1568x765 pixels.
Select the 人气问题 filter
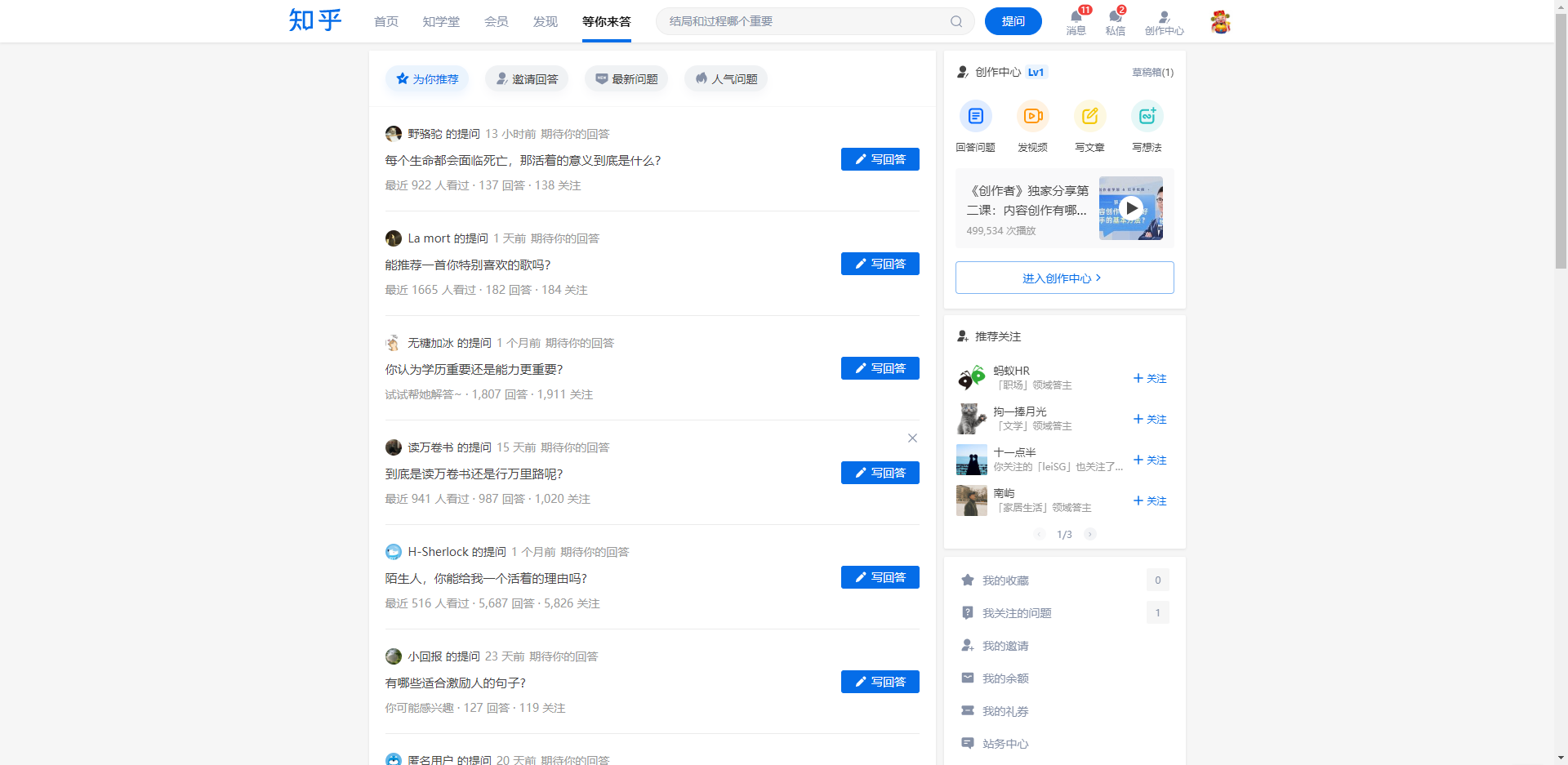click(x=726, y=79)
